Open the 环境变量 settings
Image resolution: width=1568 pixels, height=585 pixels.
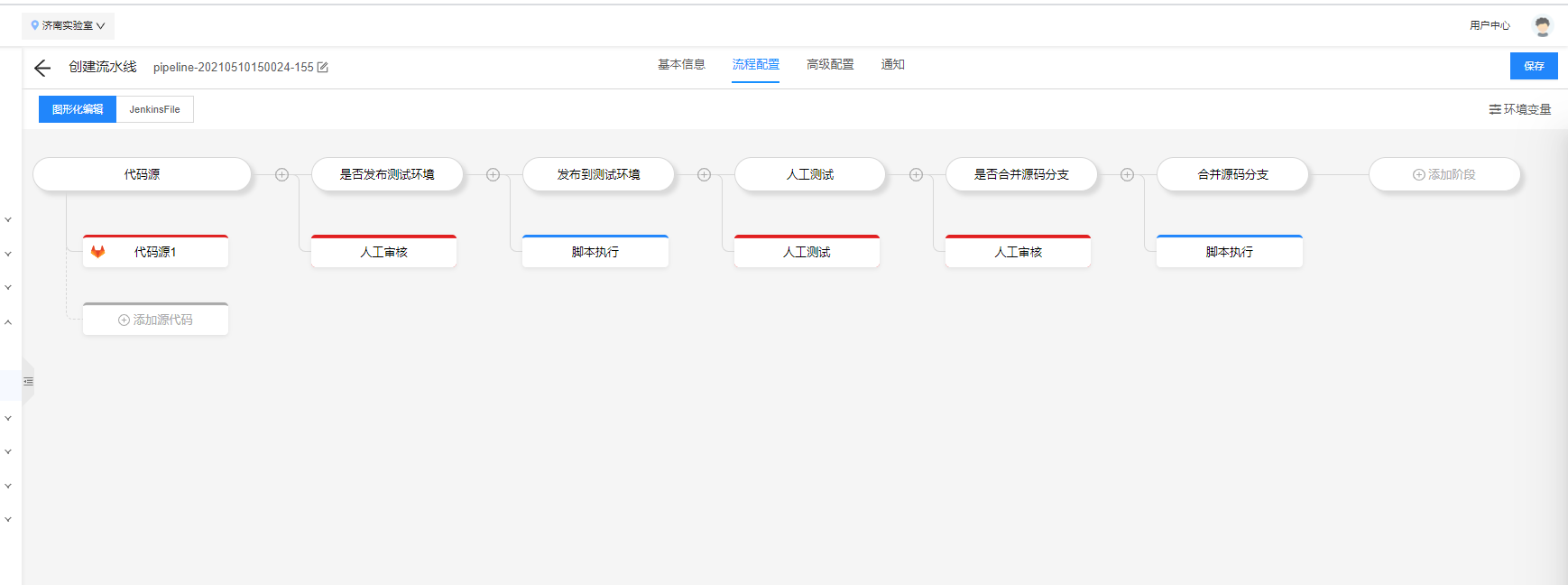point(1520,109)
